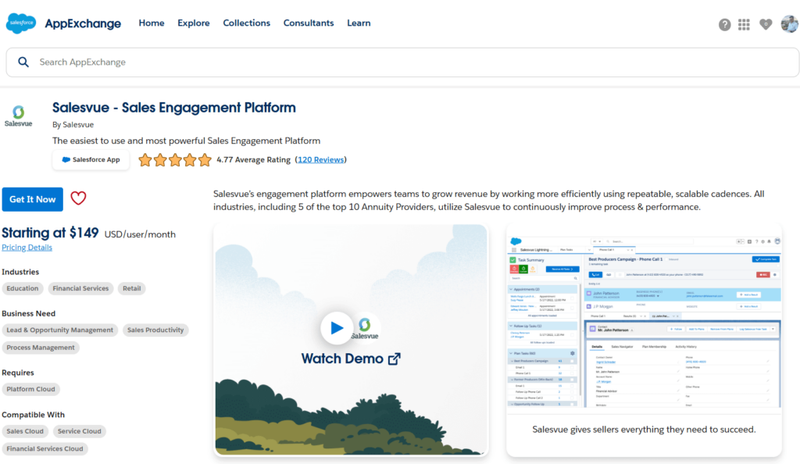Click the Salesvue listing title heading
The image size is (800, 464).
tap(174, 108)
